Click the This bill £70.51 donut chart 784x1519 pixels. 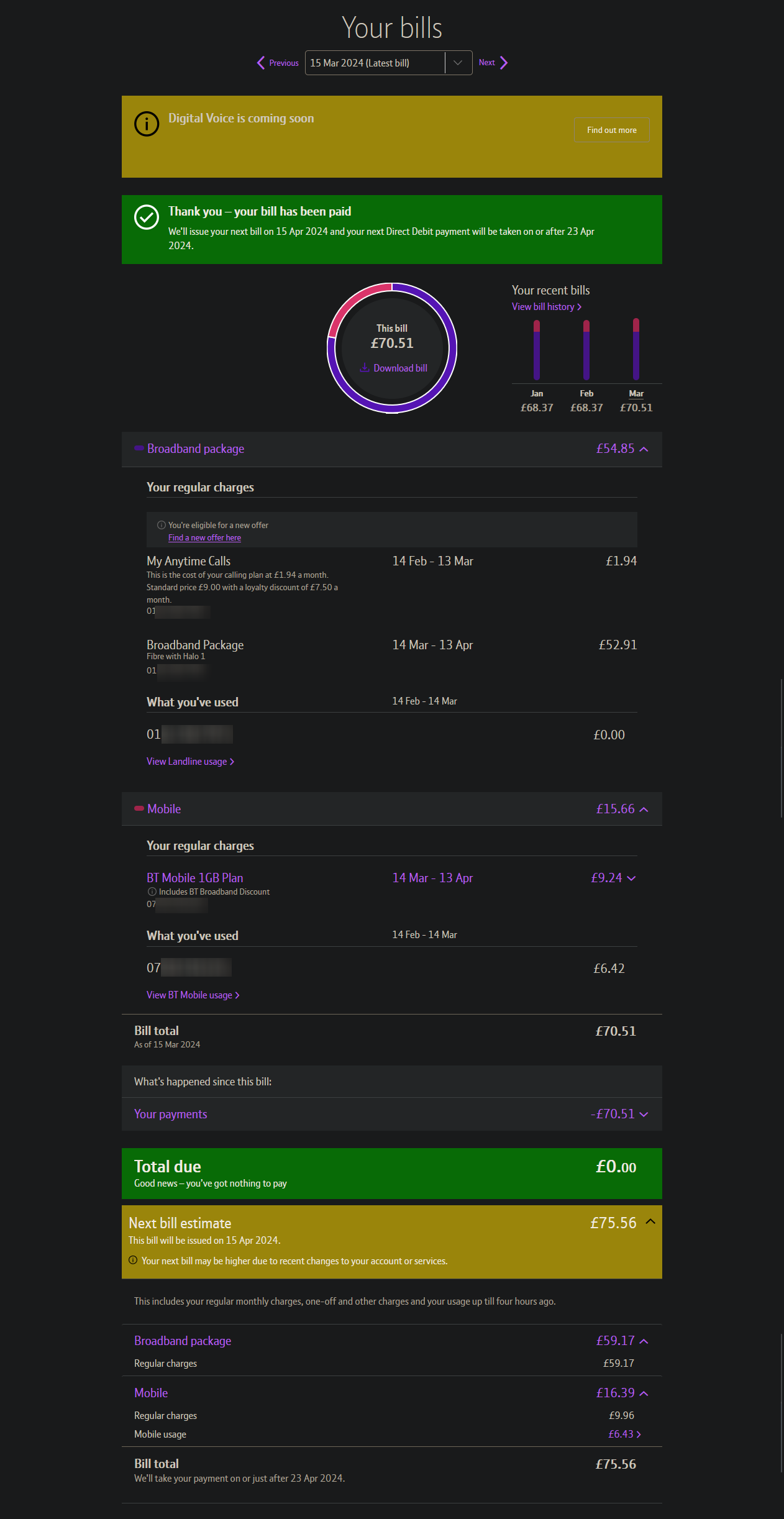click(392, 348)
